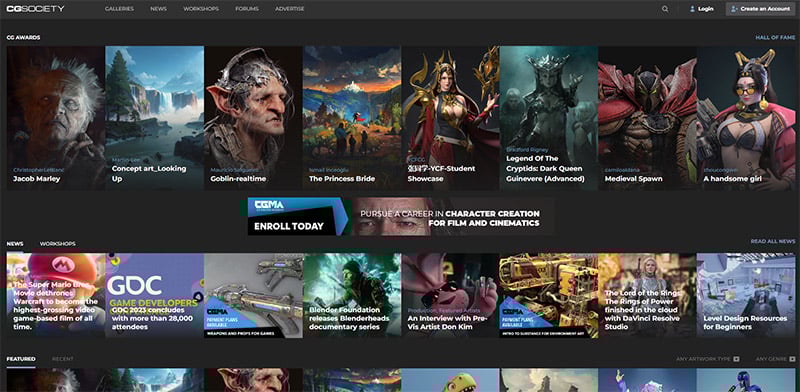Open Weapons and Props for Games ad

pos(253,296)
